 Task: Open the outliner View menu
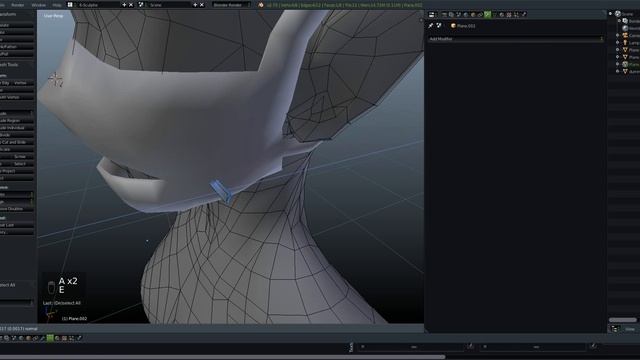click(x=631, y=329)
